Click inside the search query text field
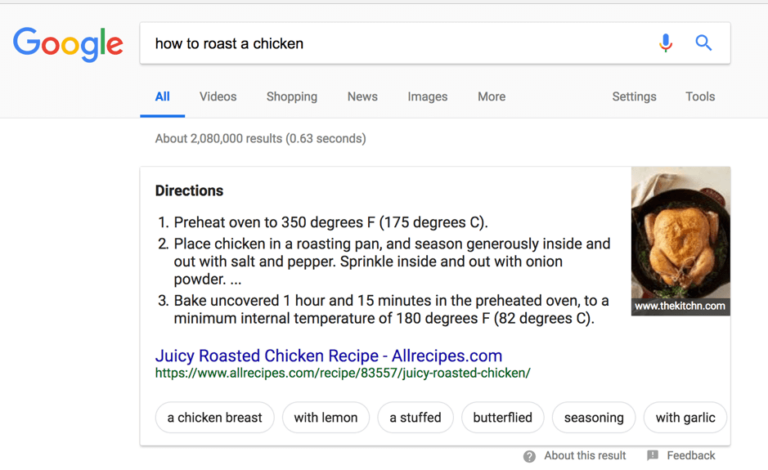 pyautogui.click(x=390, y=43)
